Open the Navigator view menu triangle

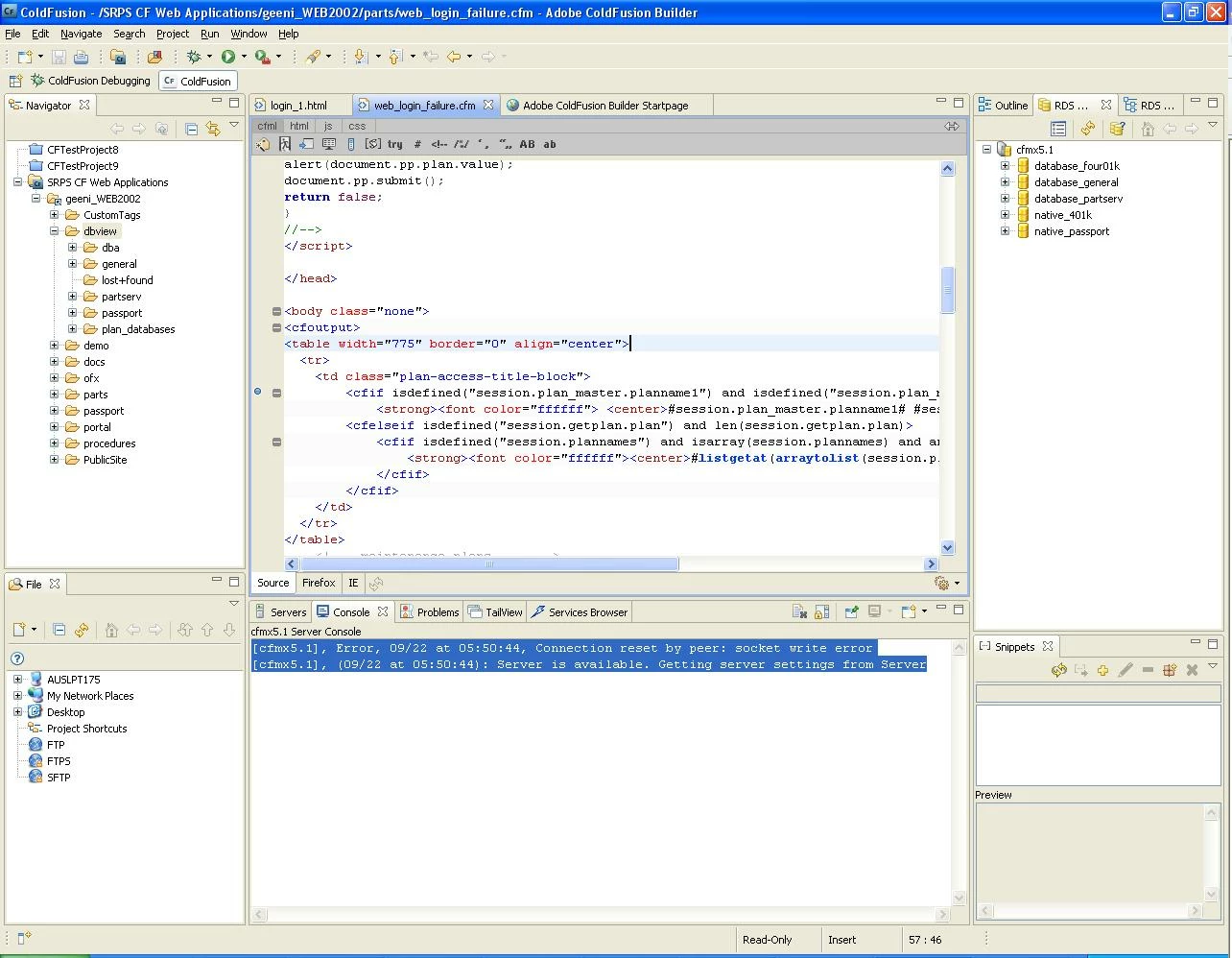[234, 126]
